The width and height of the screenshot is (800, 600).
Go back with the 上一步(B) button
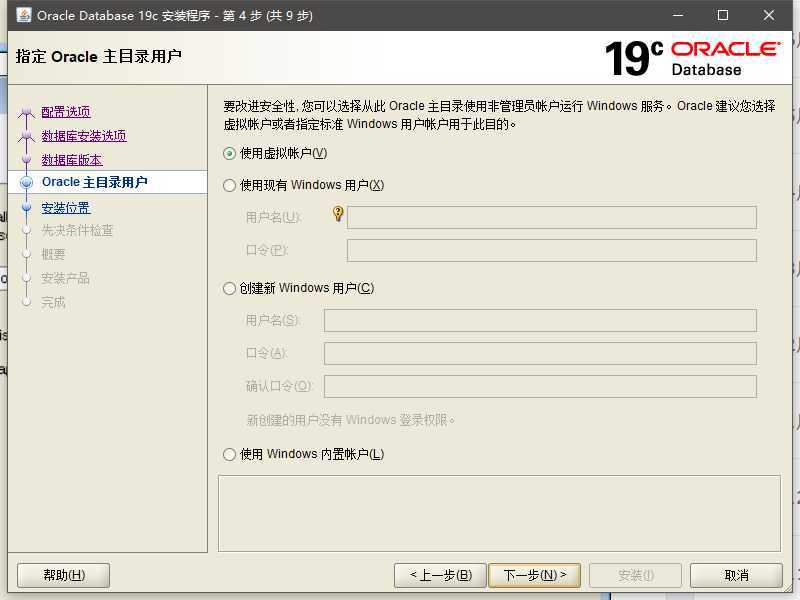(441, 576)
